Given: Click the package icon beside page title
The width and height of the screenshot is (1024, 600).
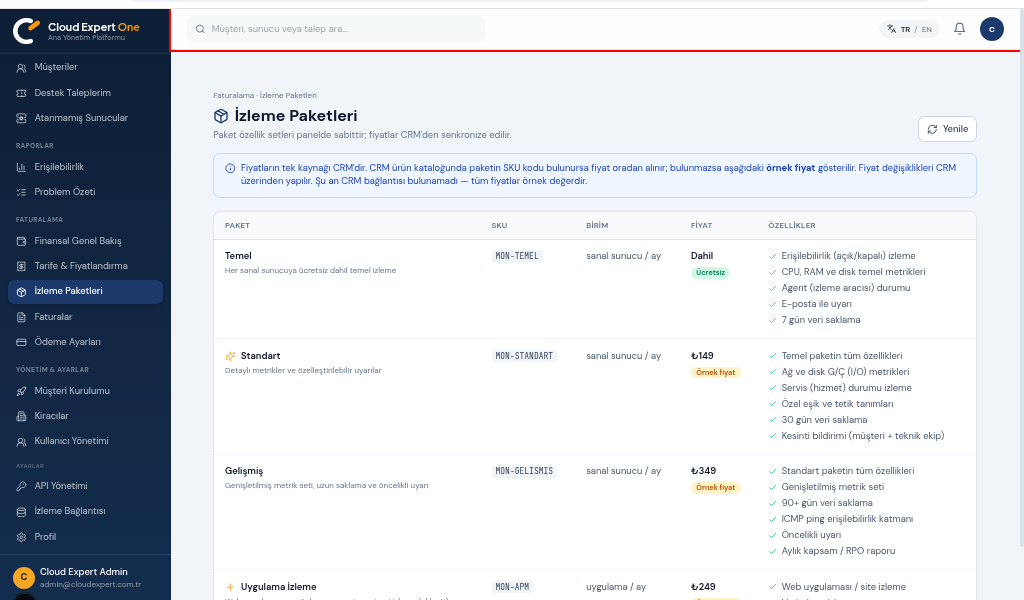Looking at the screenshot, I should coord(221,116).
